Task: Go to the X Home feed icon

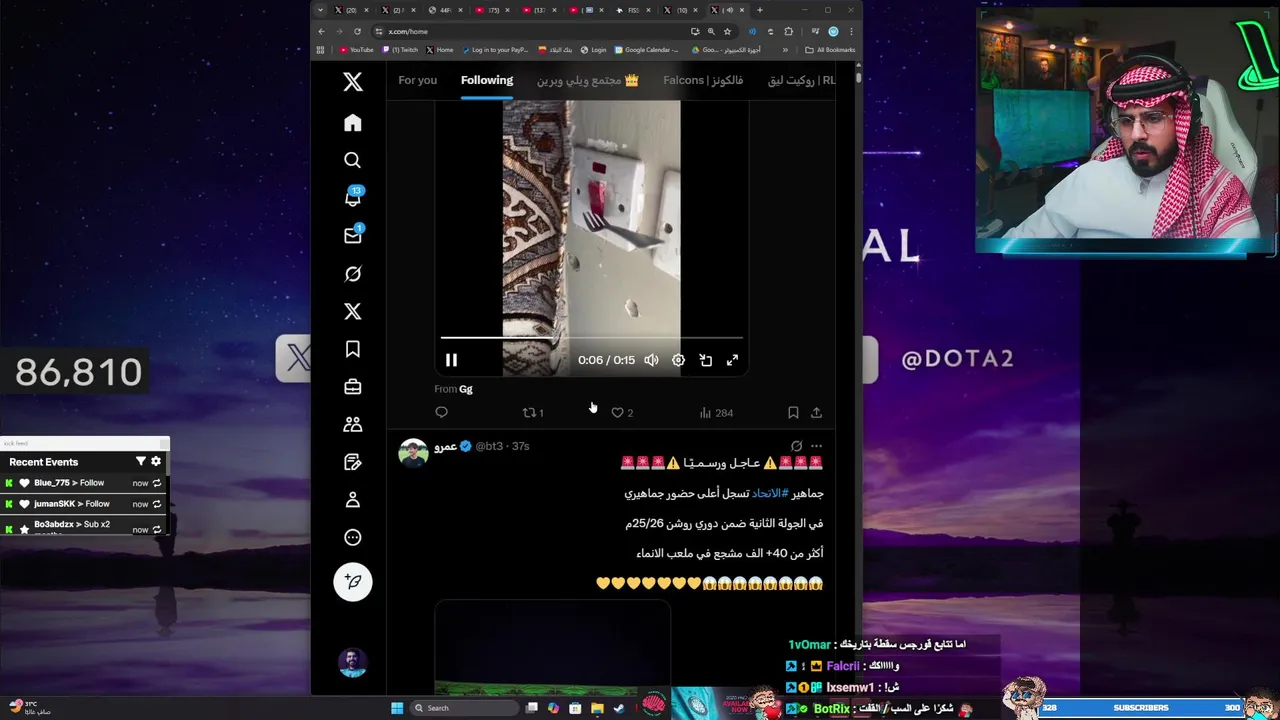Action: (x=353, y=123)
